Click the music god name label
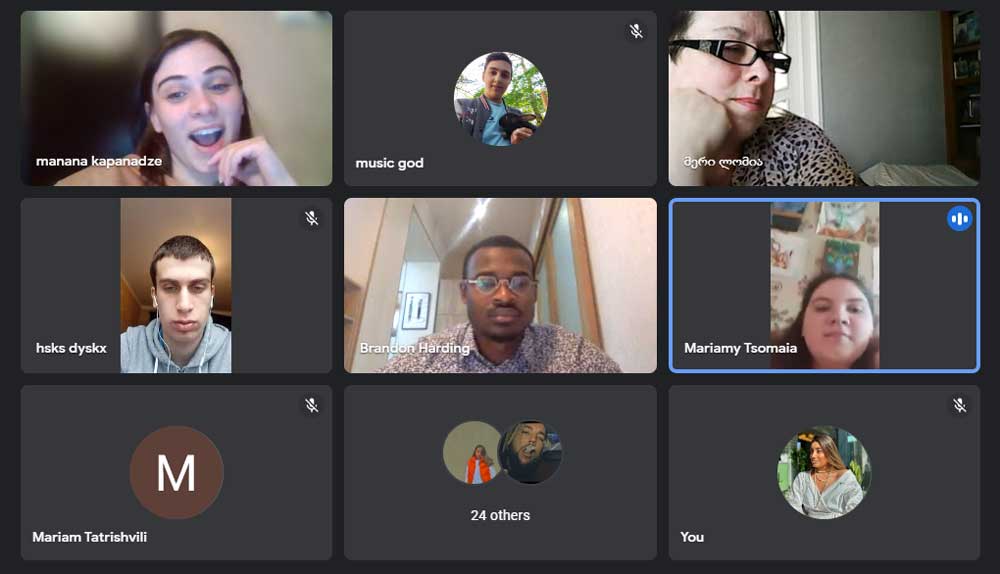The image size is (1000, 574). click(390, 163)
